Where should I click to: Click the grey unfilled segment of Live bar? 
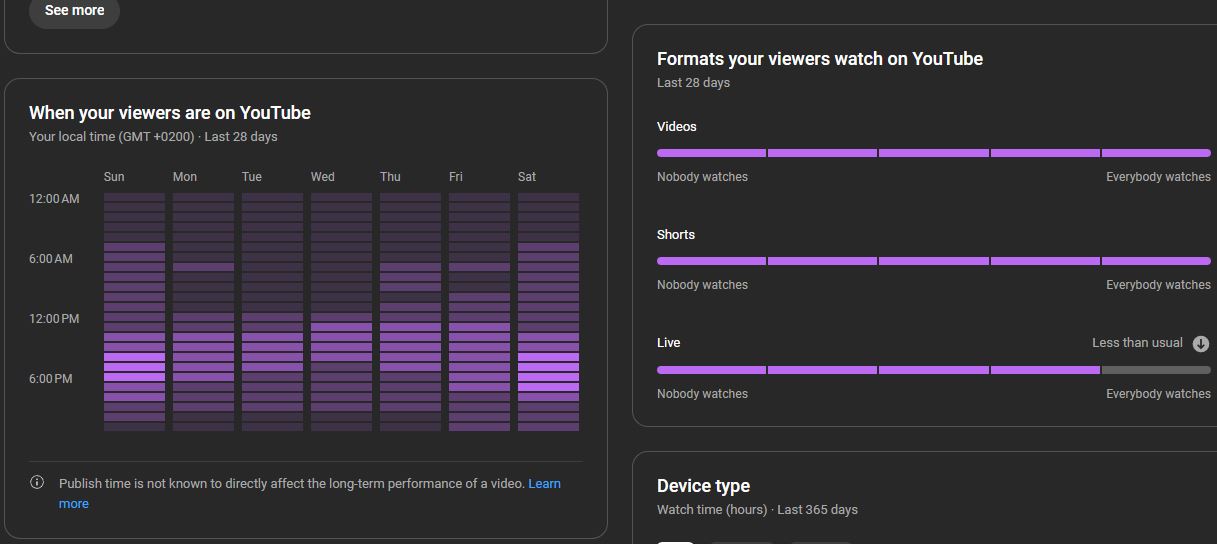click(1156, 370)
